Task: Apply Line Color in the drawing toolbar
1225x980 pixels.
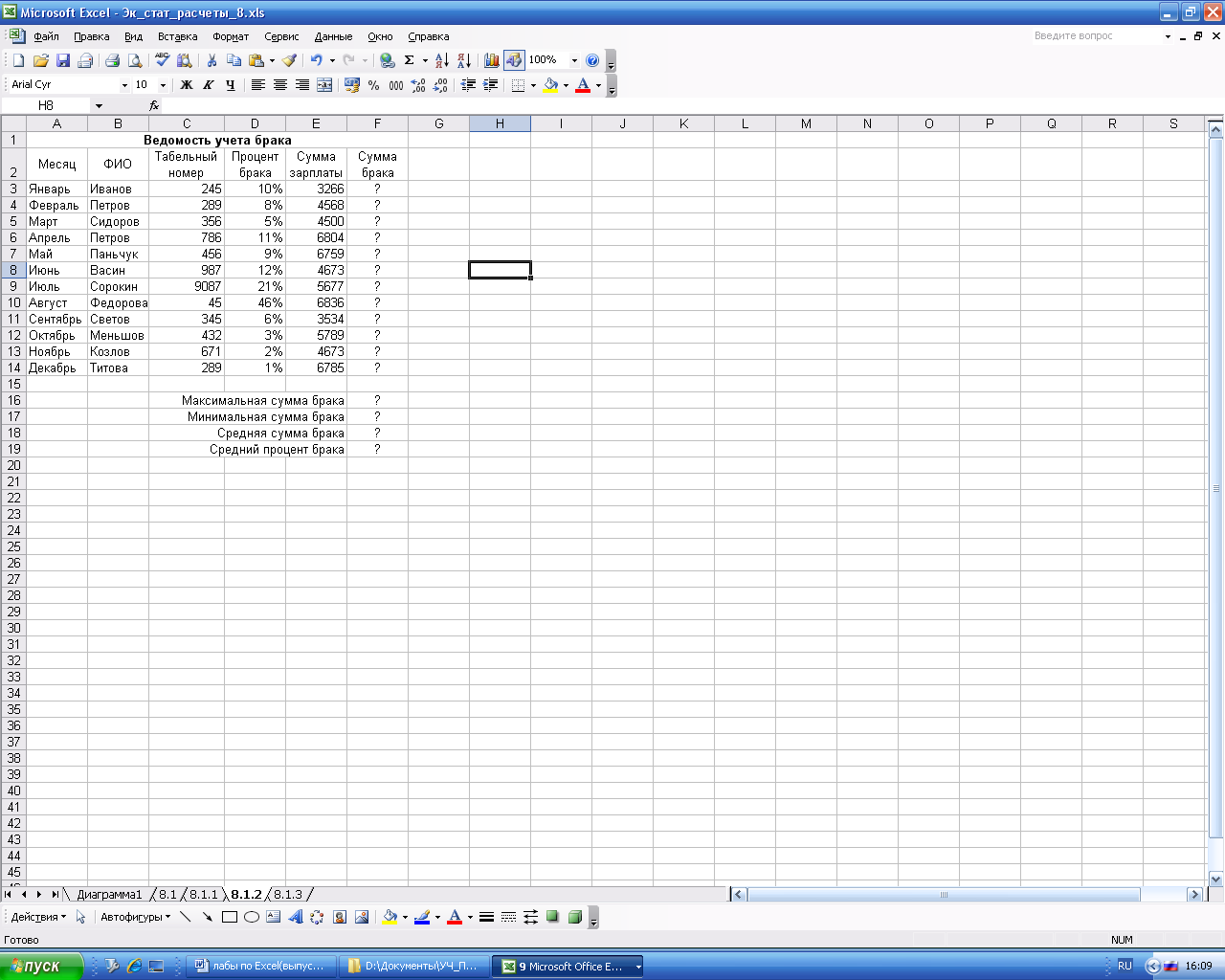Action: tap(422, 917)
